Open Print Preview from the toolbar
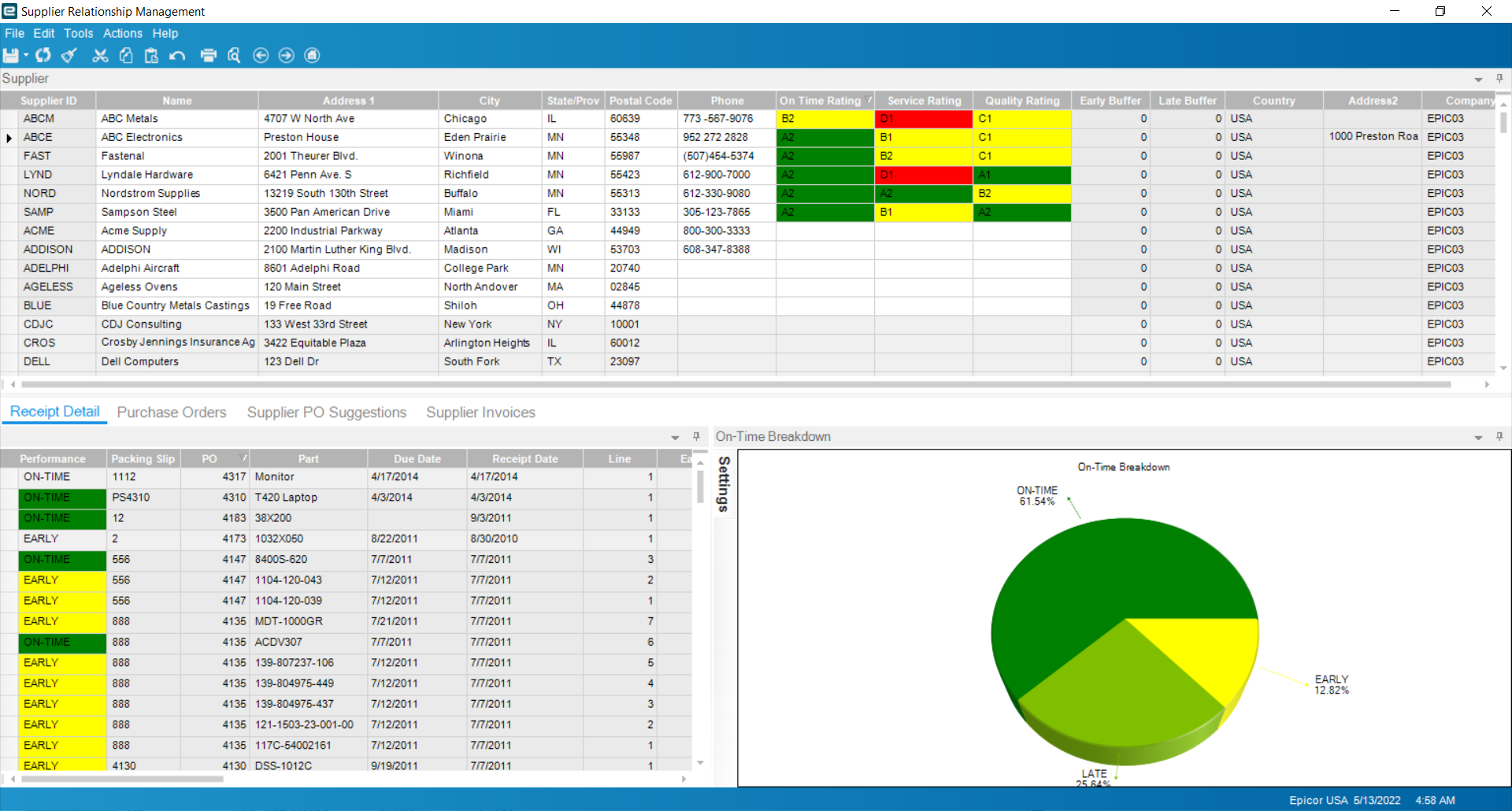The image size is (1512, 811). pos(234,55)
